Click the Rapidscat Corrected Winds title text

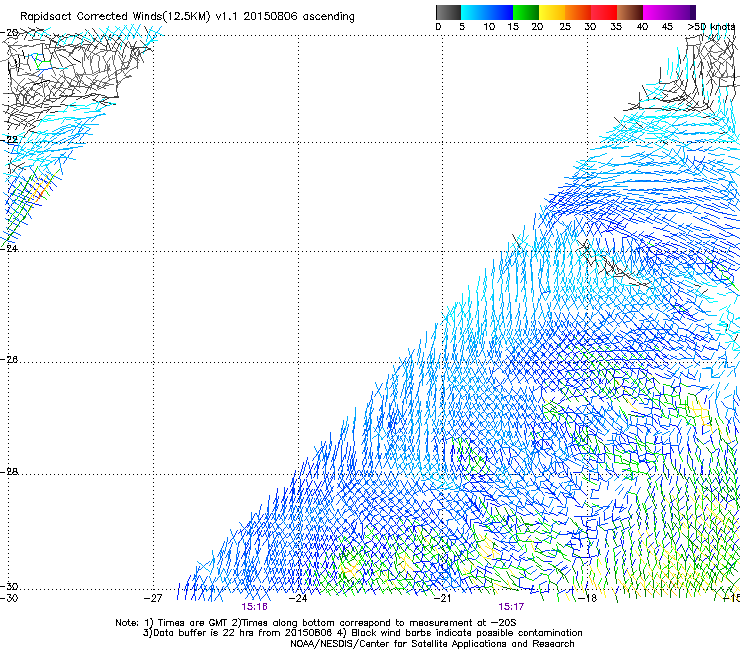click(187, 16)
